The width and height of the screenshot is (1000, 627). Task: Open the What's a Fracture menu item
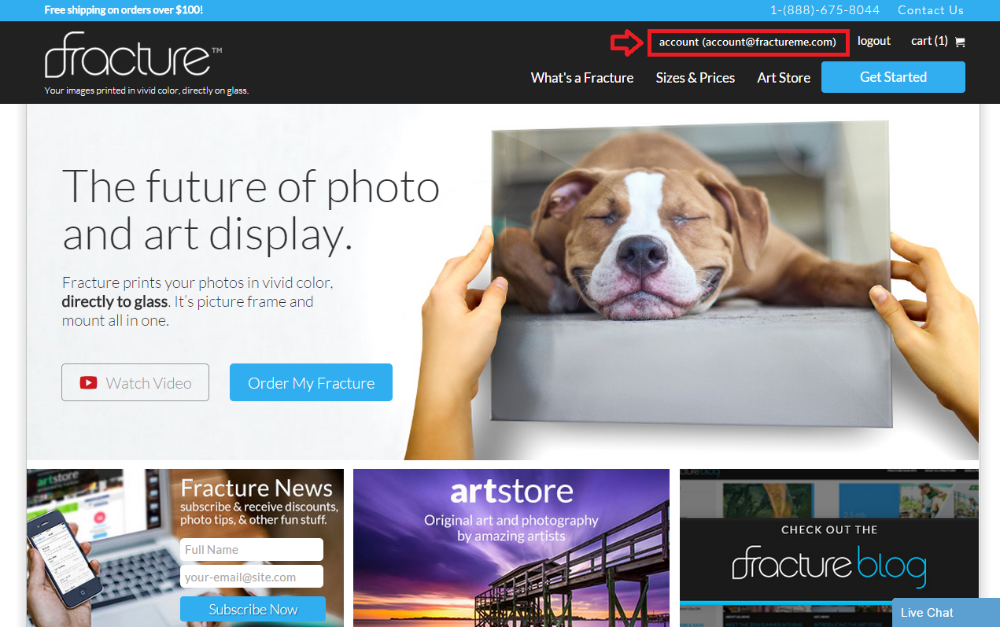(582, 78)
